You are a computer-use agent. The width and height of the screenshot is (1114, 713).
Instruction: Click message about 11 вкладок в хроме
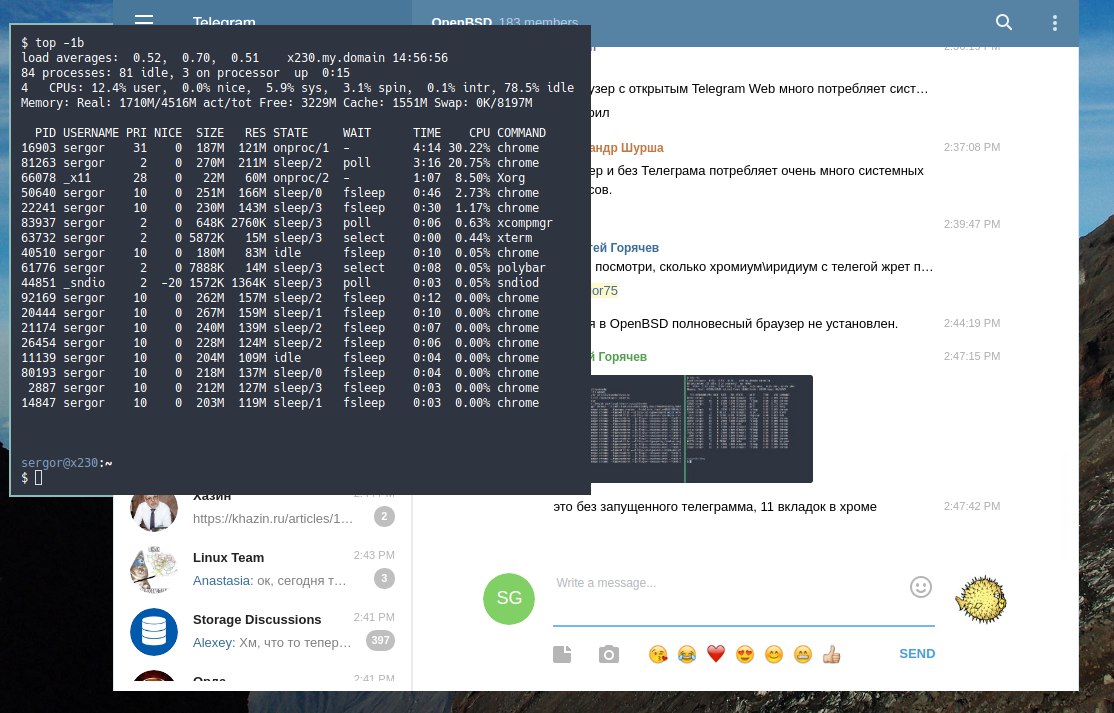715,507
